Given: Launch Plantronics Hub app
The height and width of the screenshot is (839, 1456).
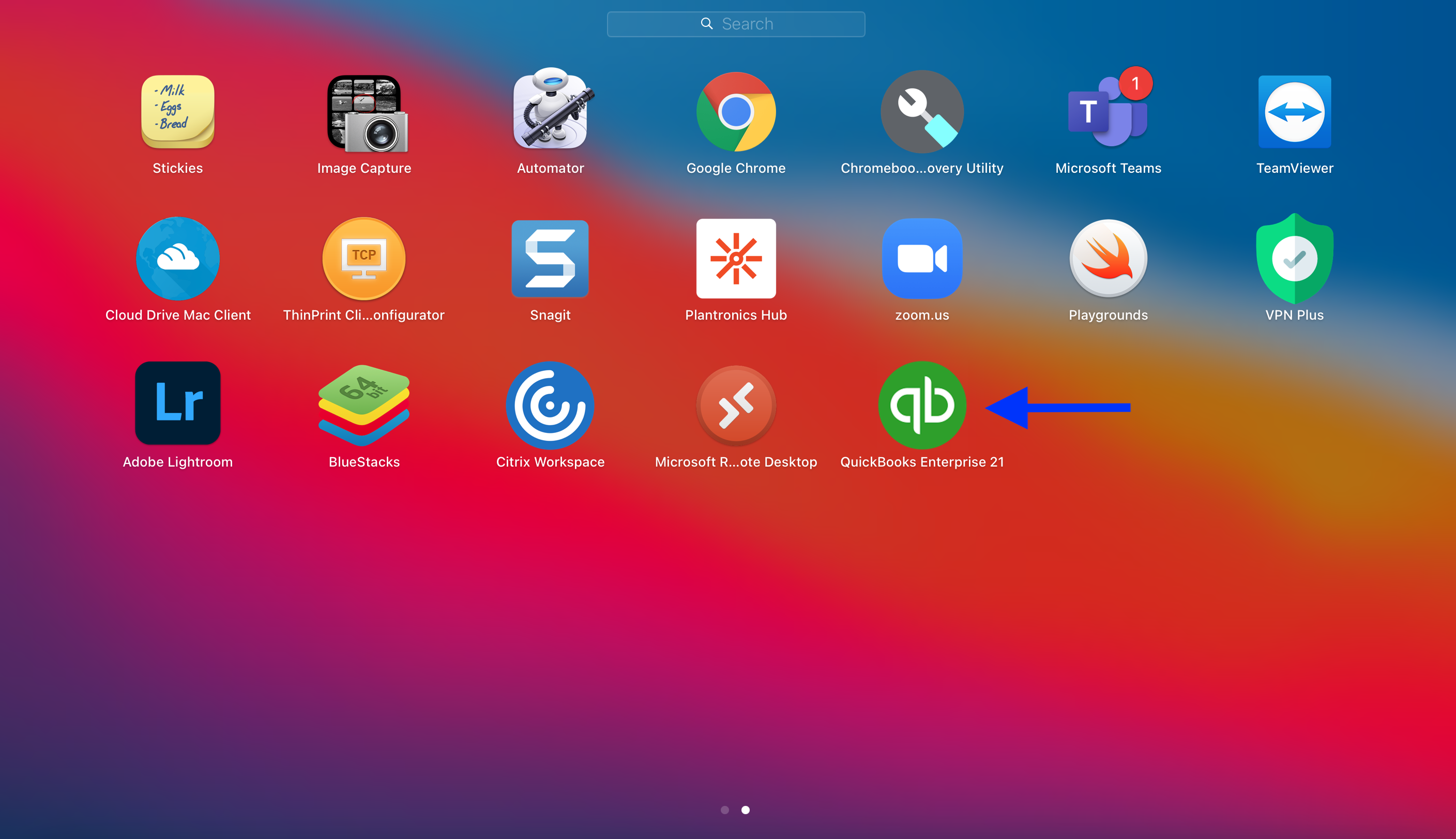Looking at the screenshot, I should tap(735, 258).
